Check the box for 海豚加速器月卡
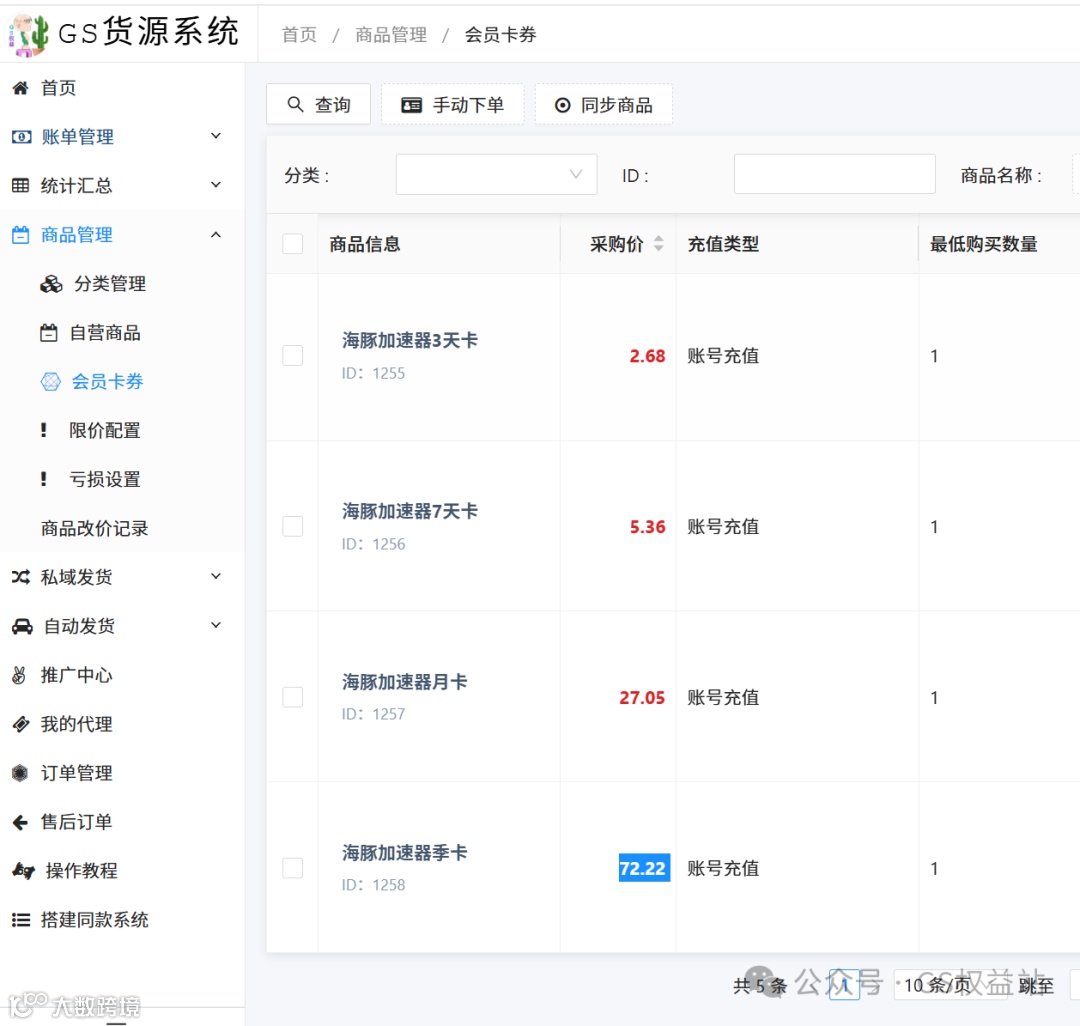This screenshot has width=1080, height=1026. pyautogui.click(x=293, y=698)
